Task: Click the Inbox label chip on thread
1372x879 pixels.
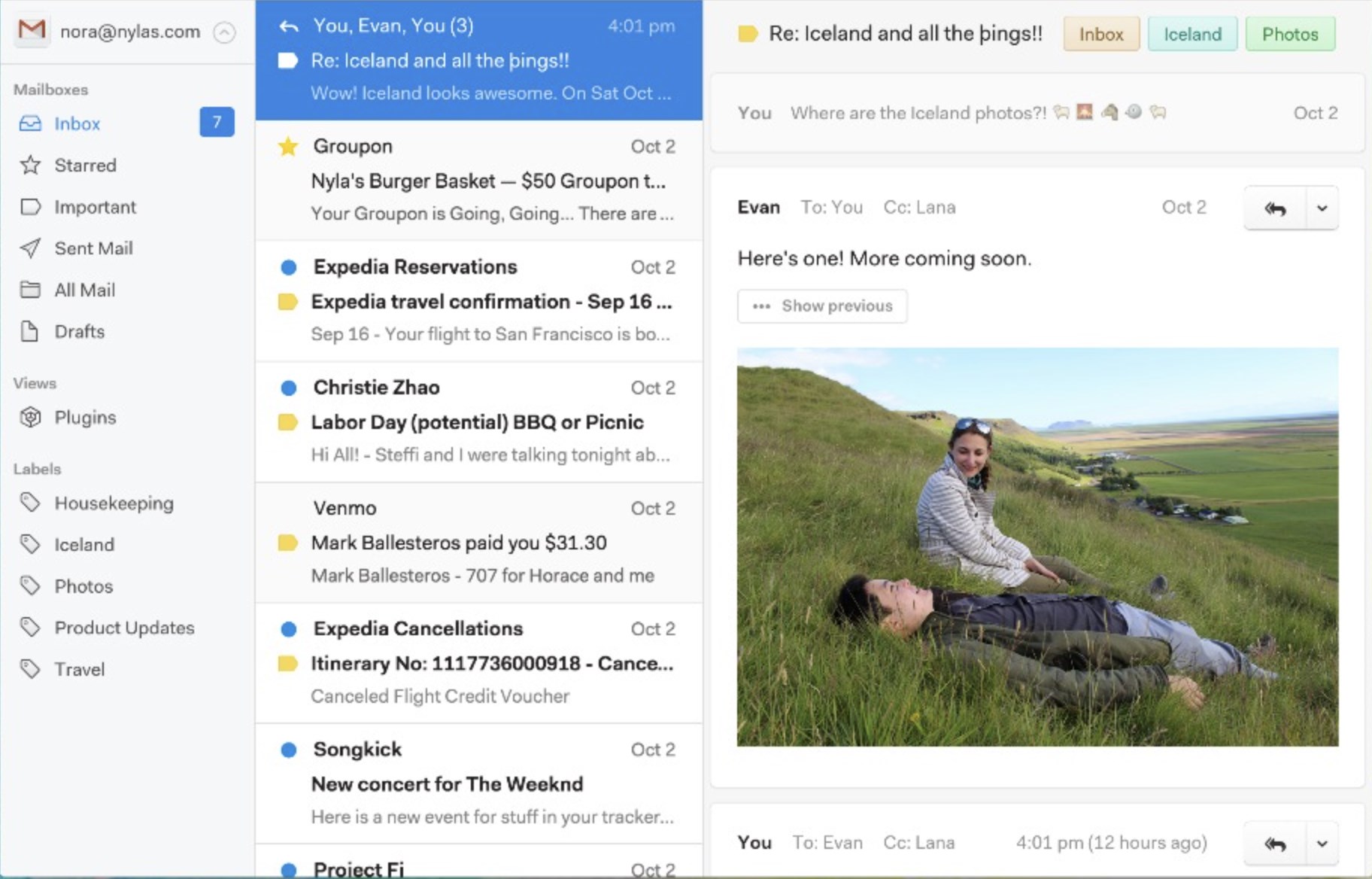Action: (x=1101, y=34)
